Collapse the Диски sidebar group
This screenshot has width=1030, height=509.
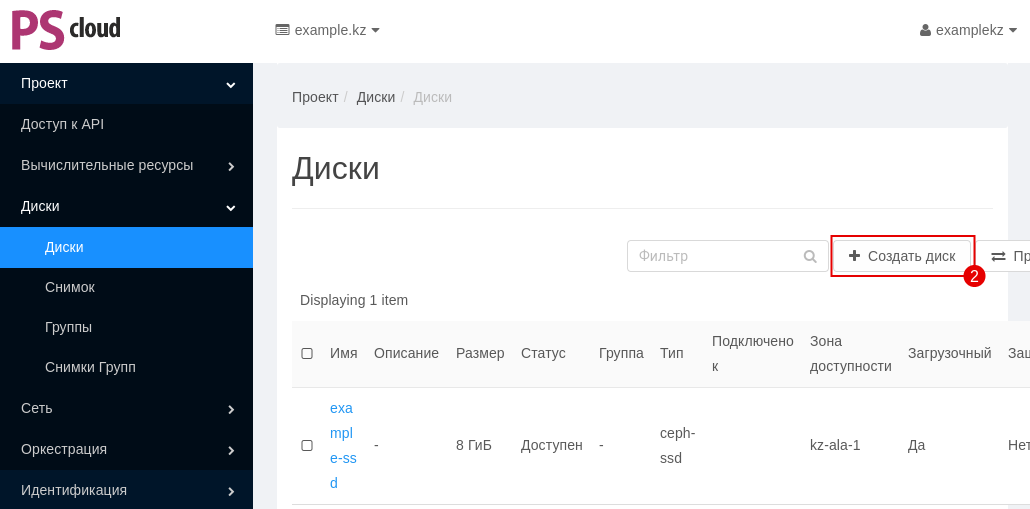pos(126,206)
